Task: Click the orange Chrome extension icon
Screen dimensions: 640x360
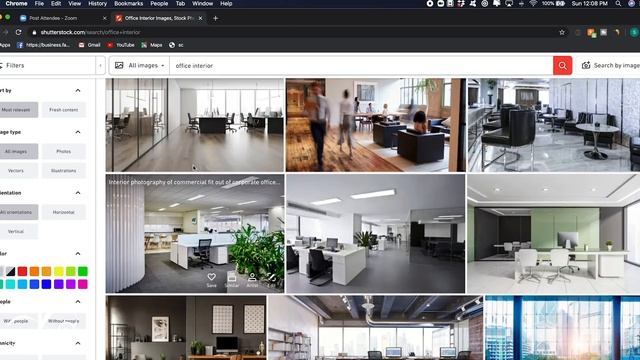Action: (x=591, y=33)
